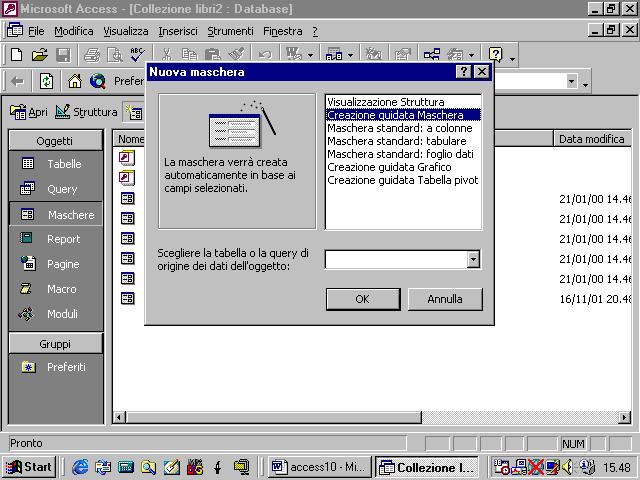
Task: Click the Refresh icon on the Web toolbar
Action: pos(47,82)
